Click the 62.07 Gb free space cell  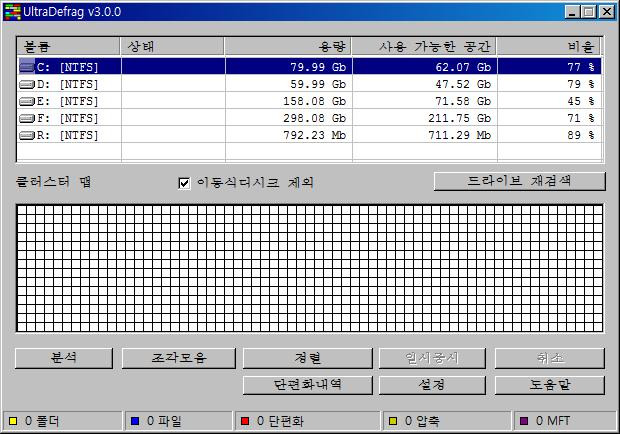click(425, 67)
